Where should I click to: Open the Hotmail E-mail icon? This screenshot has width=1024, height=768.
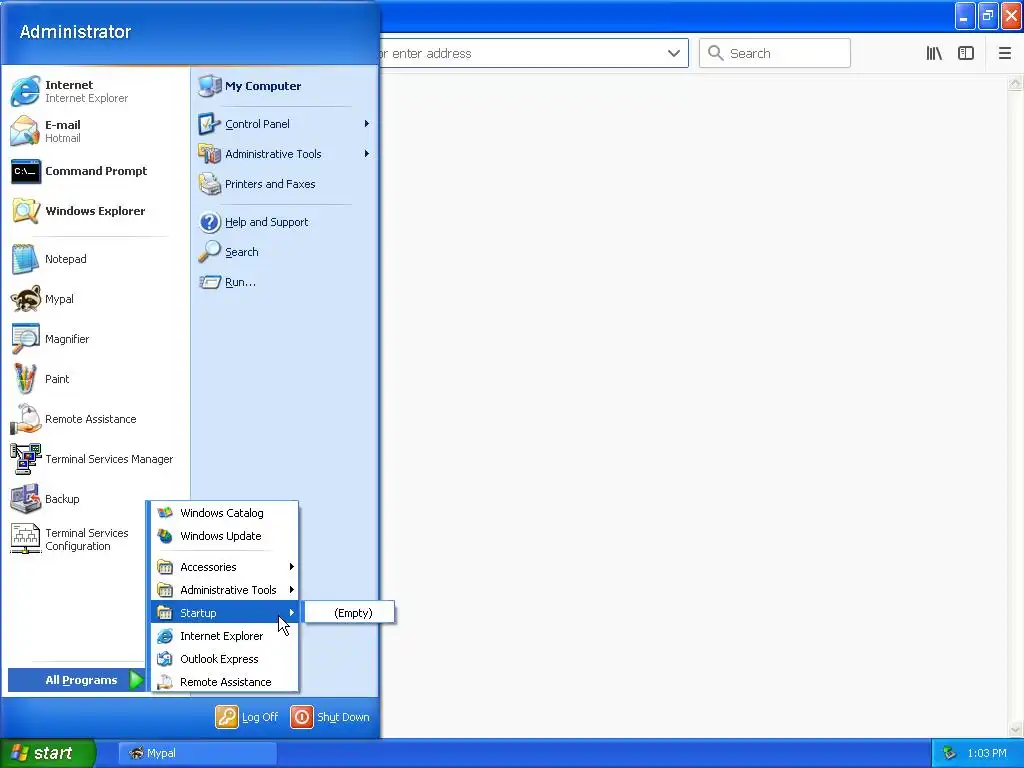click(25, 131)
